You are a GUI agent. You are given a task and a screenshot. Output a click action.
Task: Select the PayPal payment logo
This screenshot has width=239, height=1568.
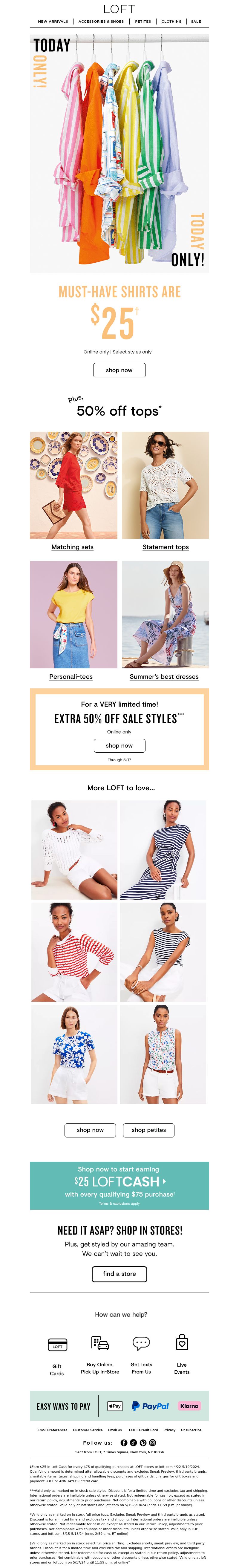pos(150,1406)
